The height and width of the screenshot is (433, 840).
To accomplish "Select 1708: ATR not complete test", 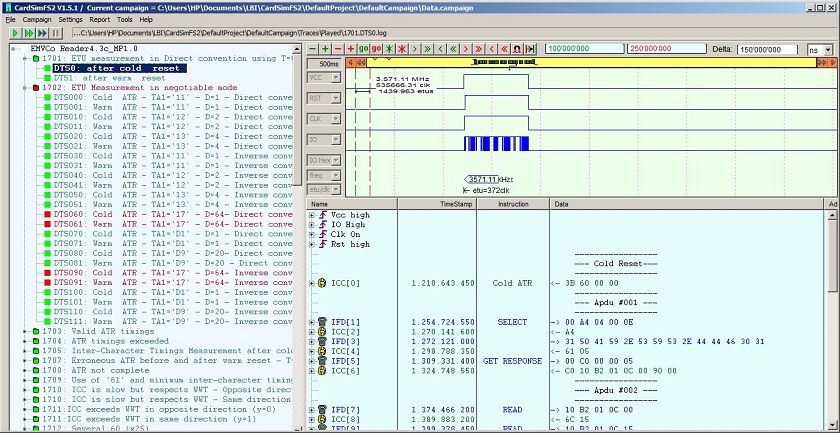I will tap(96, 370).
